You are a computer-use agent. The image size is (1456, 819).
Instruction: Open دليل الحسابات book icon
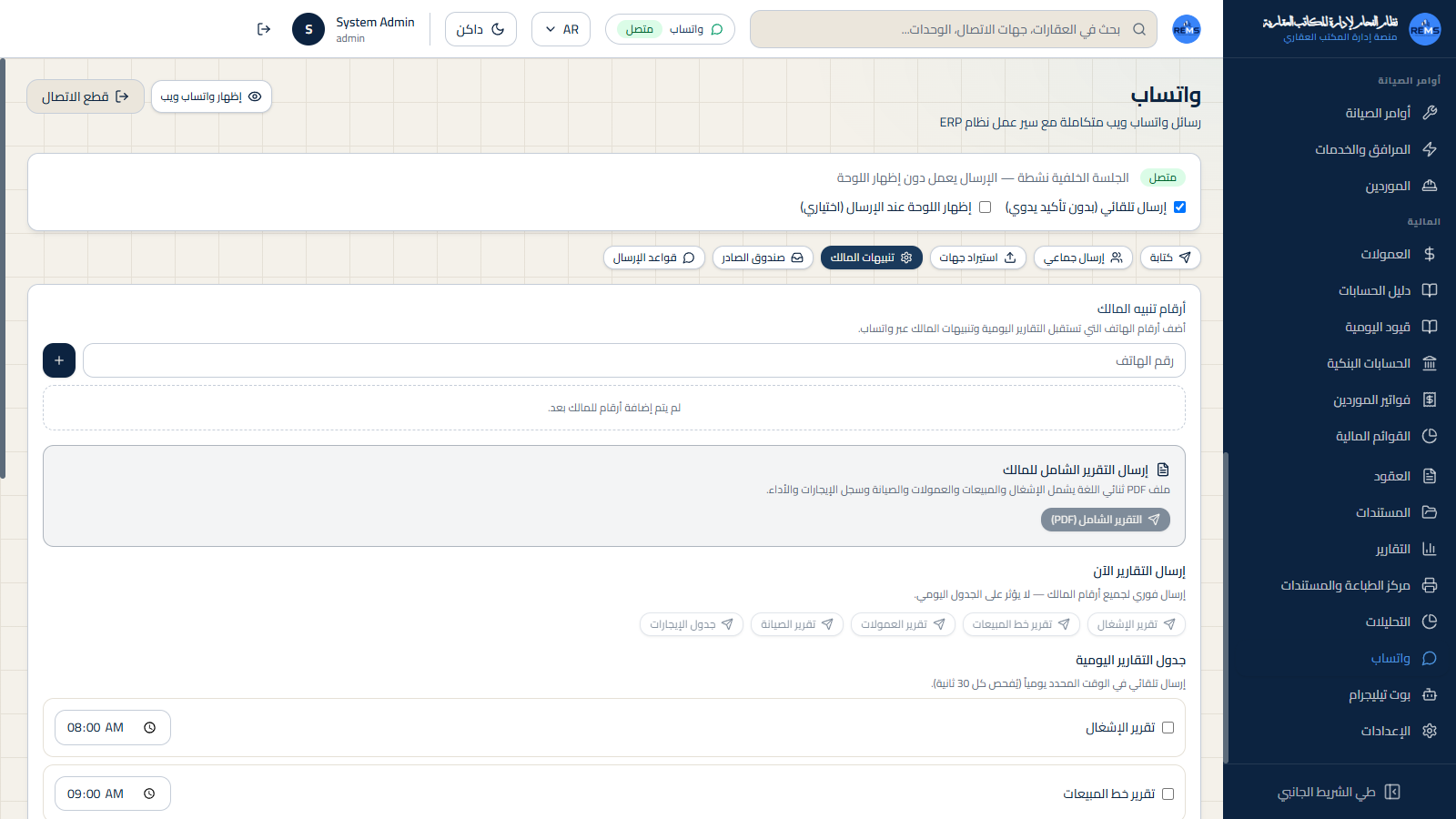(x=1430, y=290)
